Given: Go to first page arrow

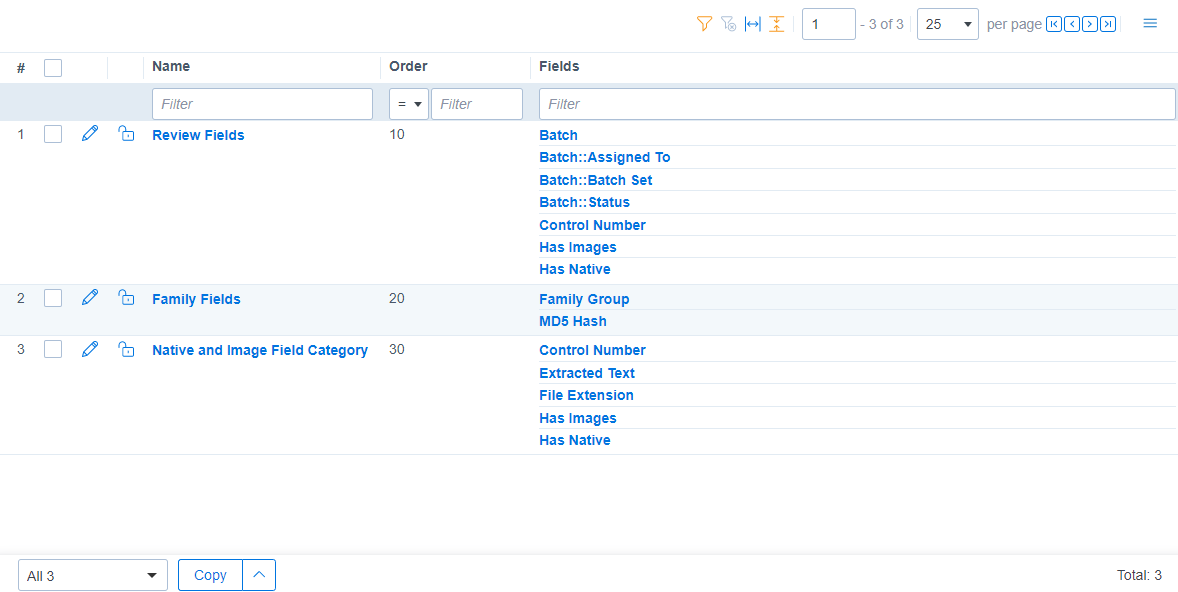Looking at the screenshot, I should [1054, 24].
